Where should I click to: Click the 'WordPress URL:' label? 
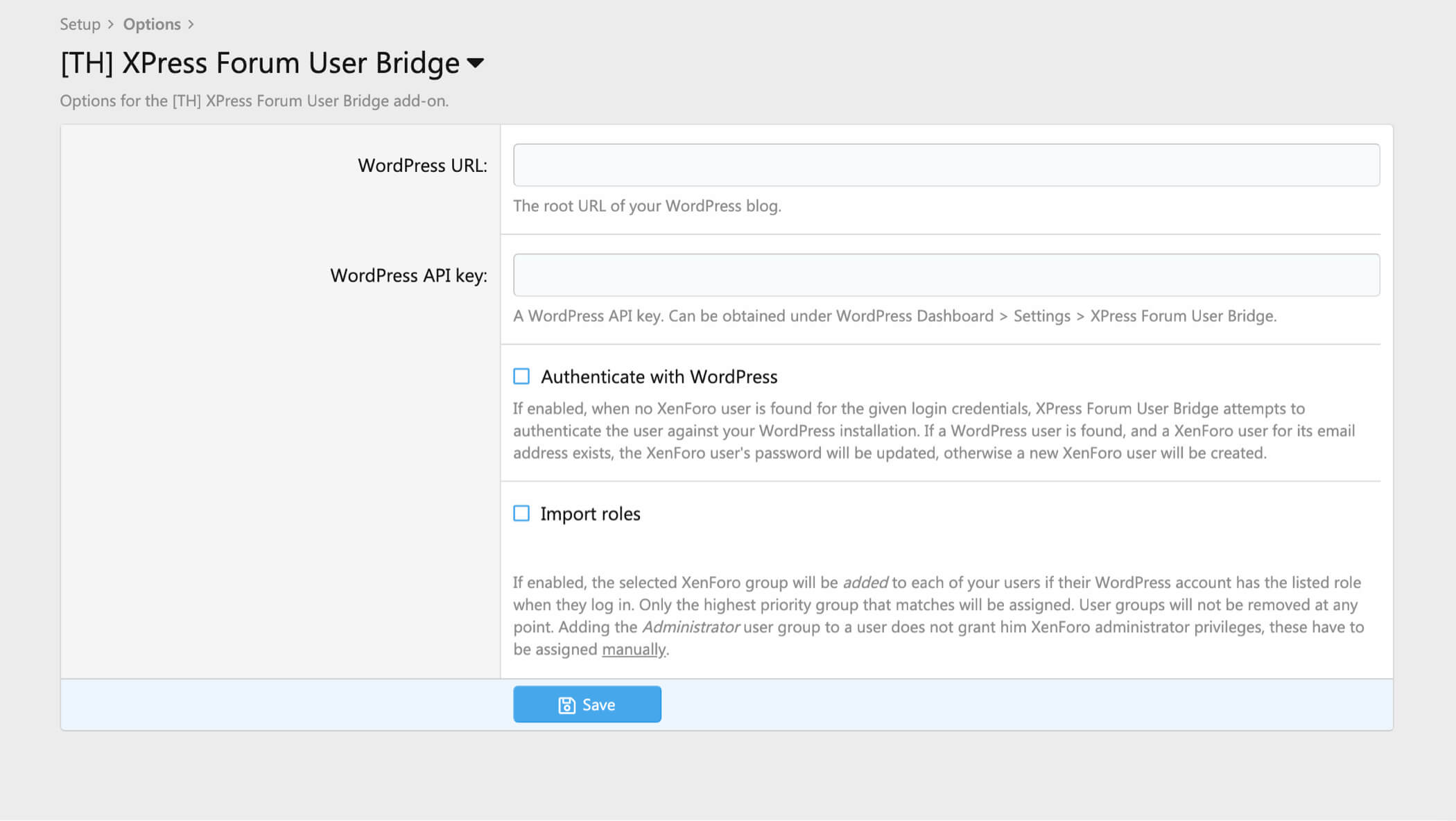coord(422,166)
